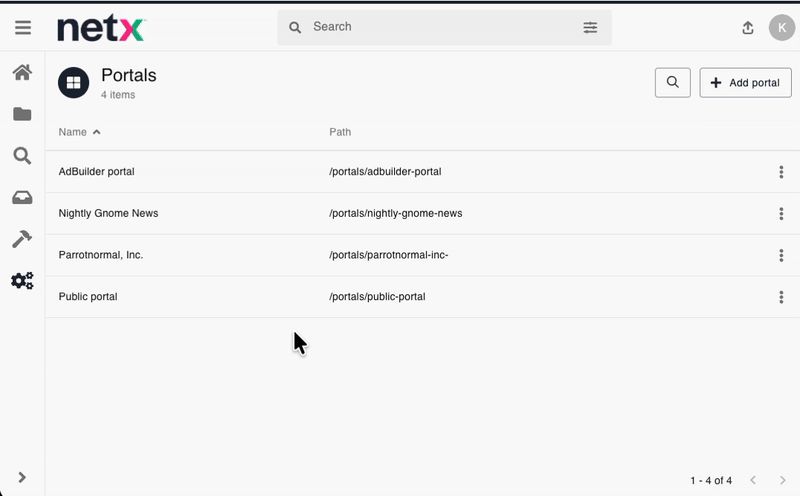Open actions menu for AdBuilder portal
The width and height of the screenshot is (800, 496).
(x=781, y=172)
